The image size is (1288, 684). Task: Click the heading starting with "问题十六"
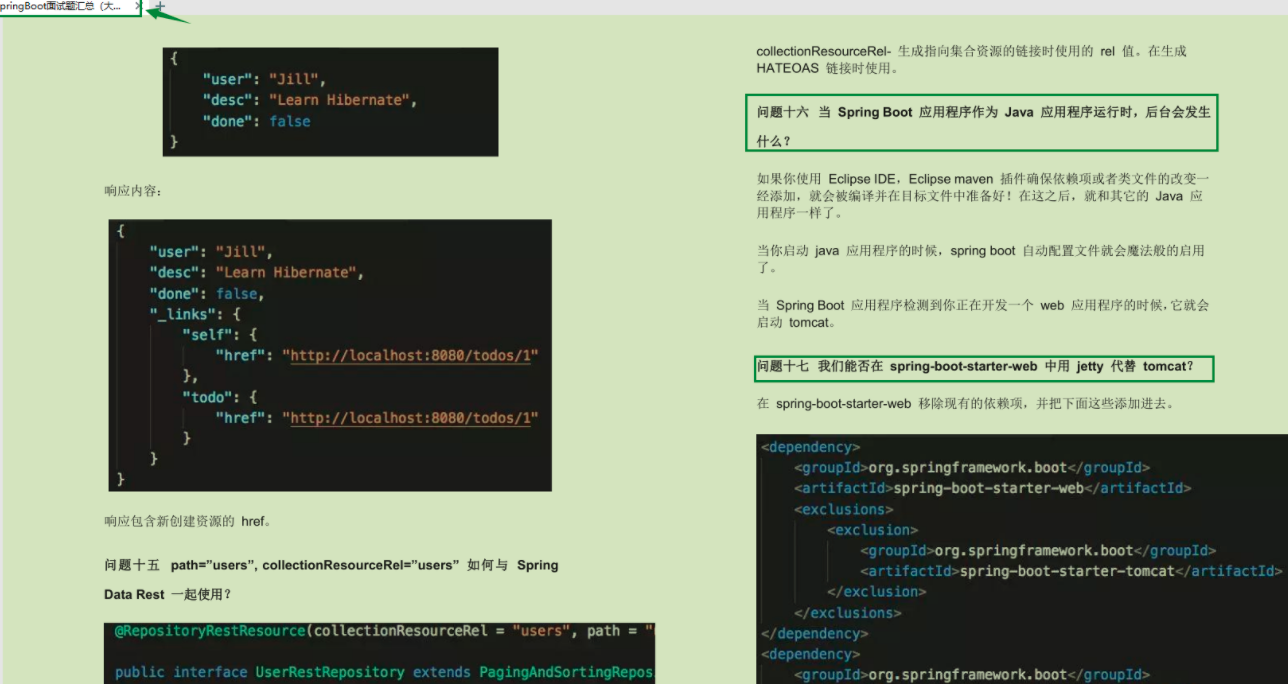point(983,112)
